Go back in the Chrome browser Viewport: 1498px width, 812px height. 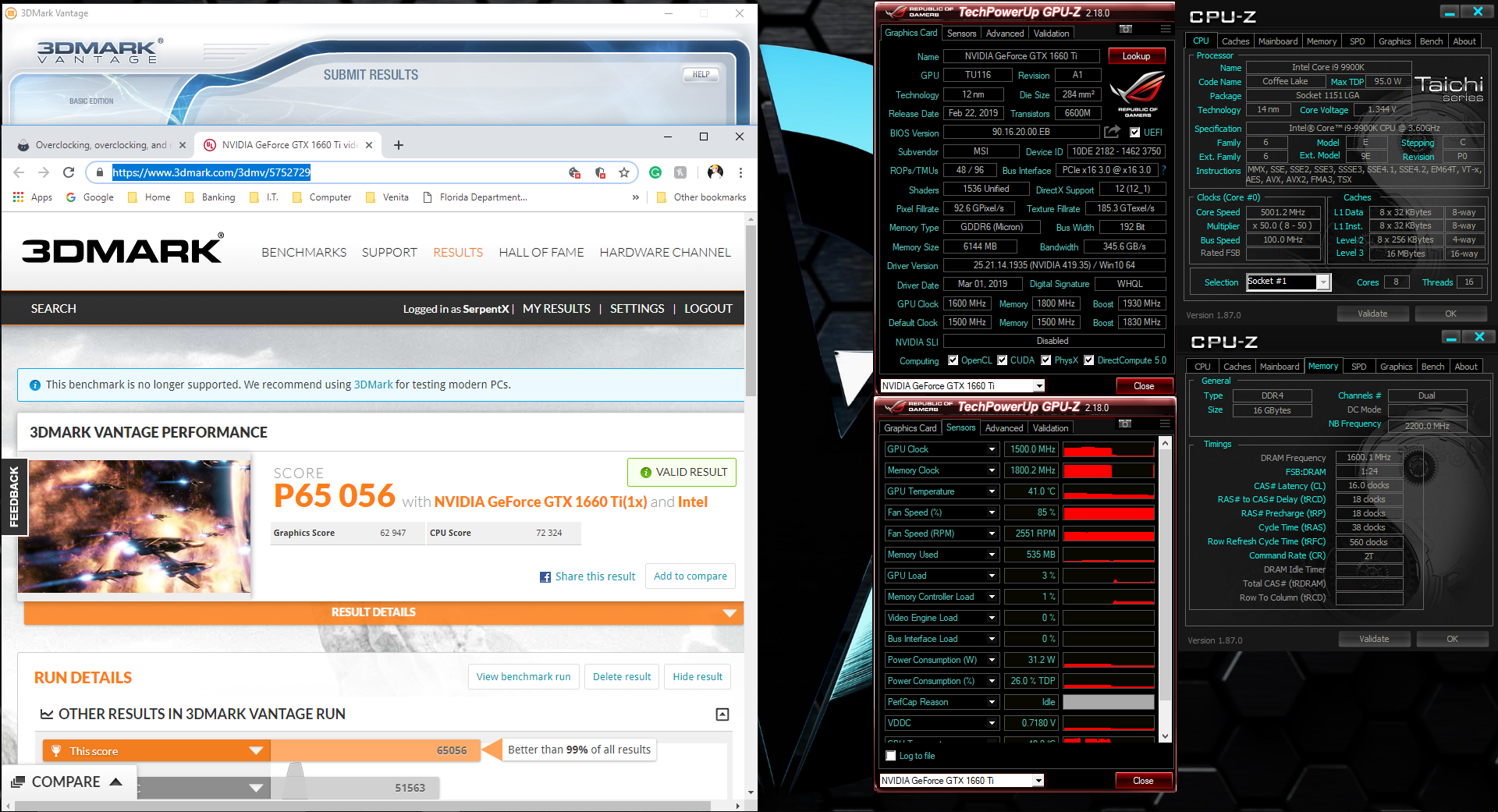(19, 172)
